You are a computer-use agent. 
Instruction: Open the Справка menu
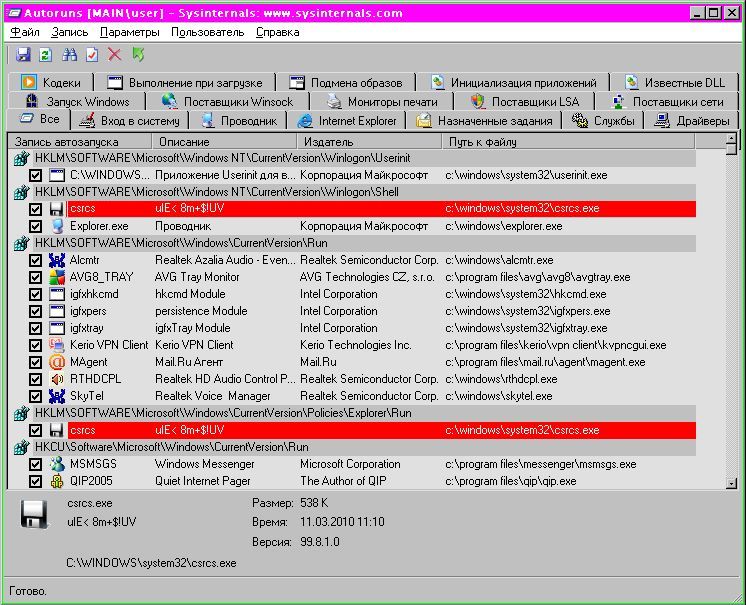coord(277,32)
